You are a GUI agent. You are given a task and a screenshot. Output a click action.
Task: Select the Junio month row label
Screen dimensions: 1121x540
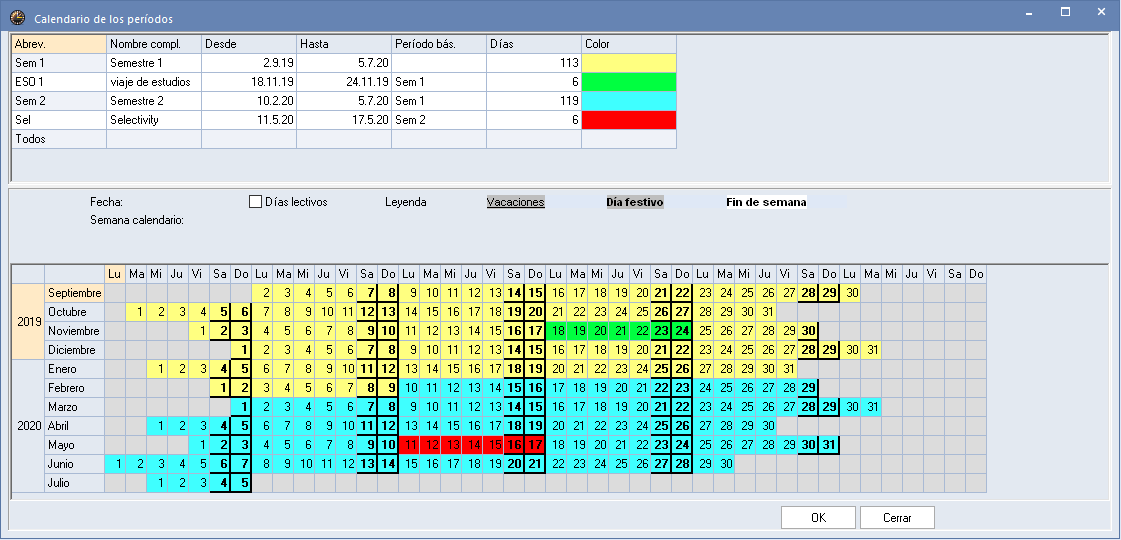tap(74, 463)
